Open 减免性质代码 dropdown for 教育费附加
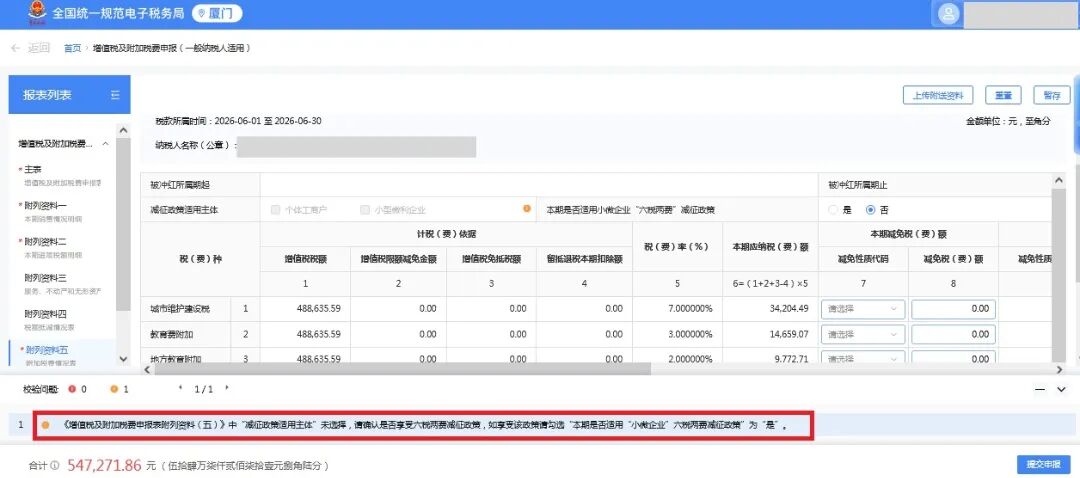Viewport: 1080px width, 478px height. click(862, 335)
